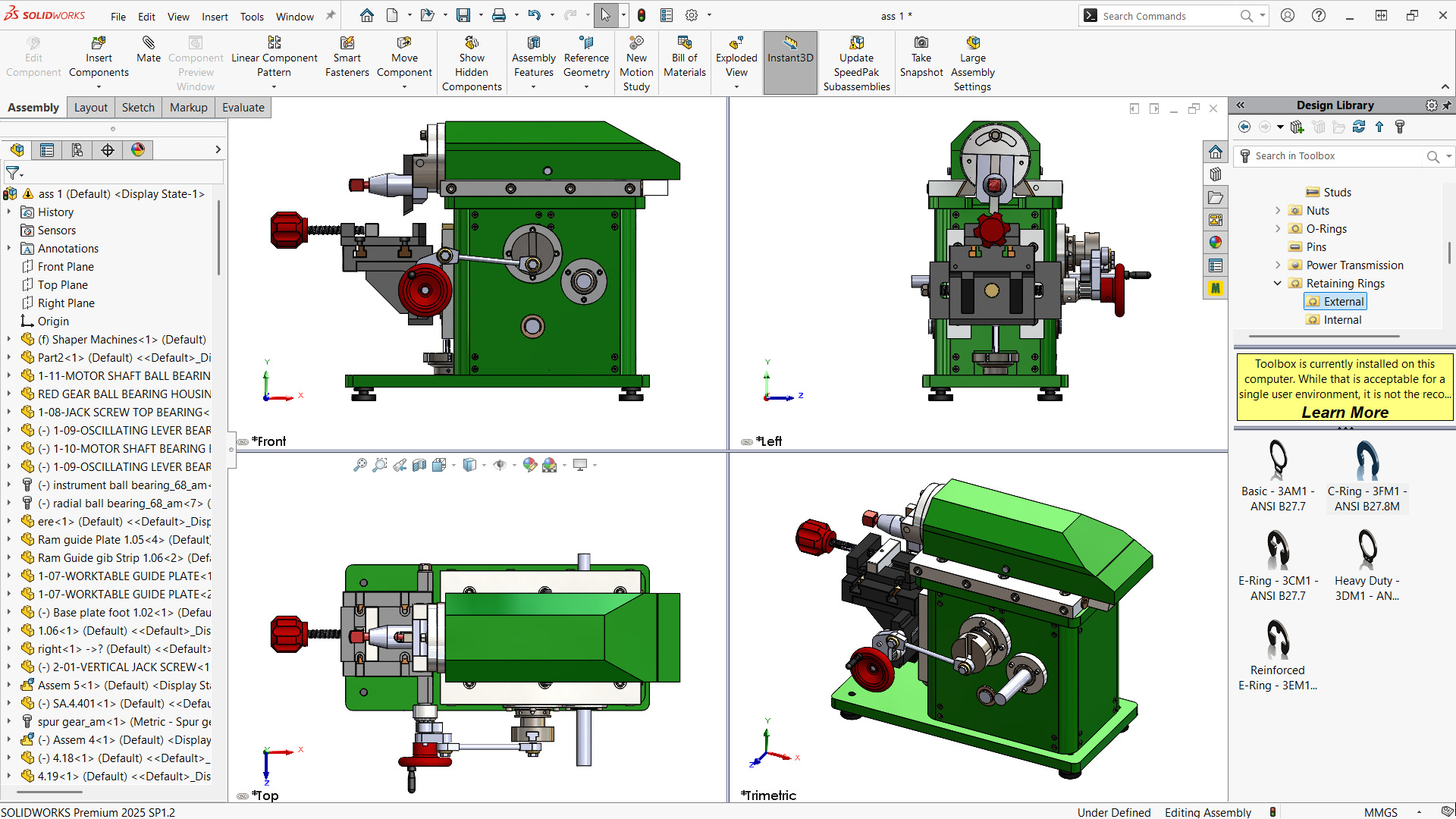This screenshot has width=1456, height=819.
Task: Click the Insert Components tool
Action: click(99, 58)
